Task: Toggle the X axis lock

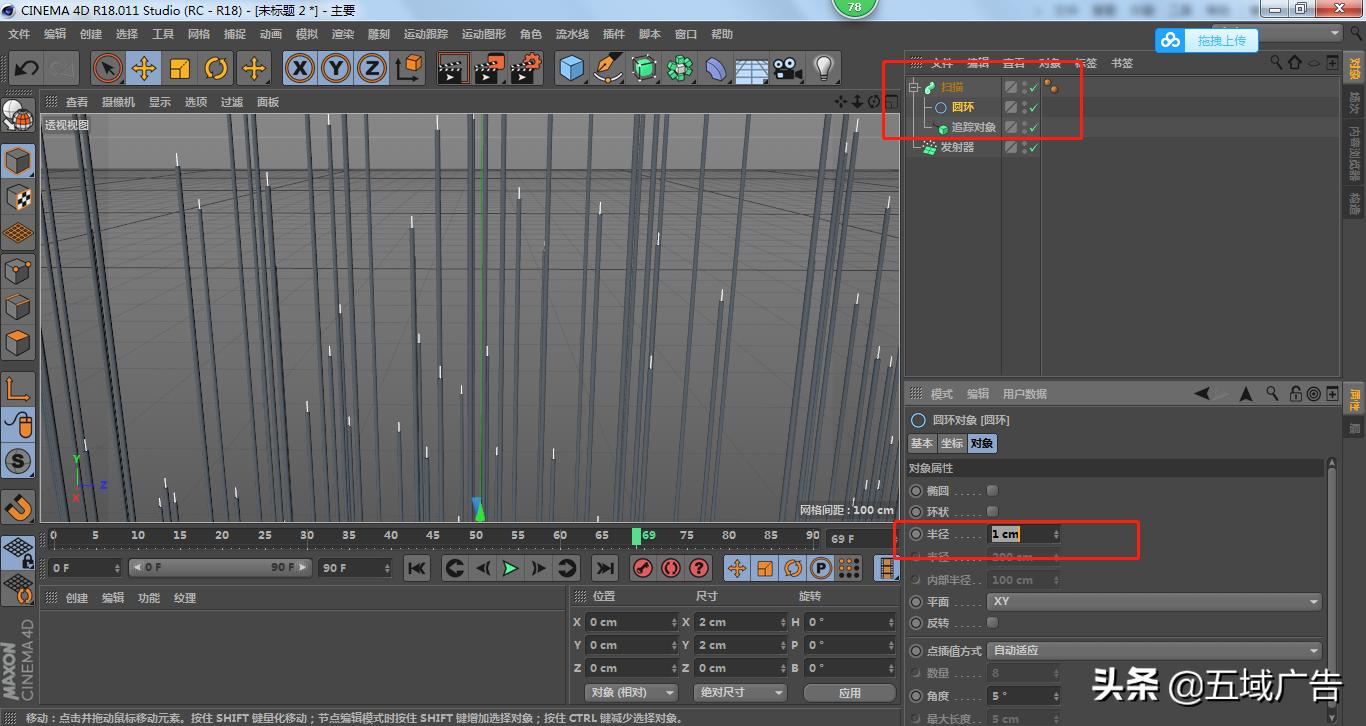Action: [x=299, y=69]
